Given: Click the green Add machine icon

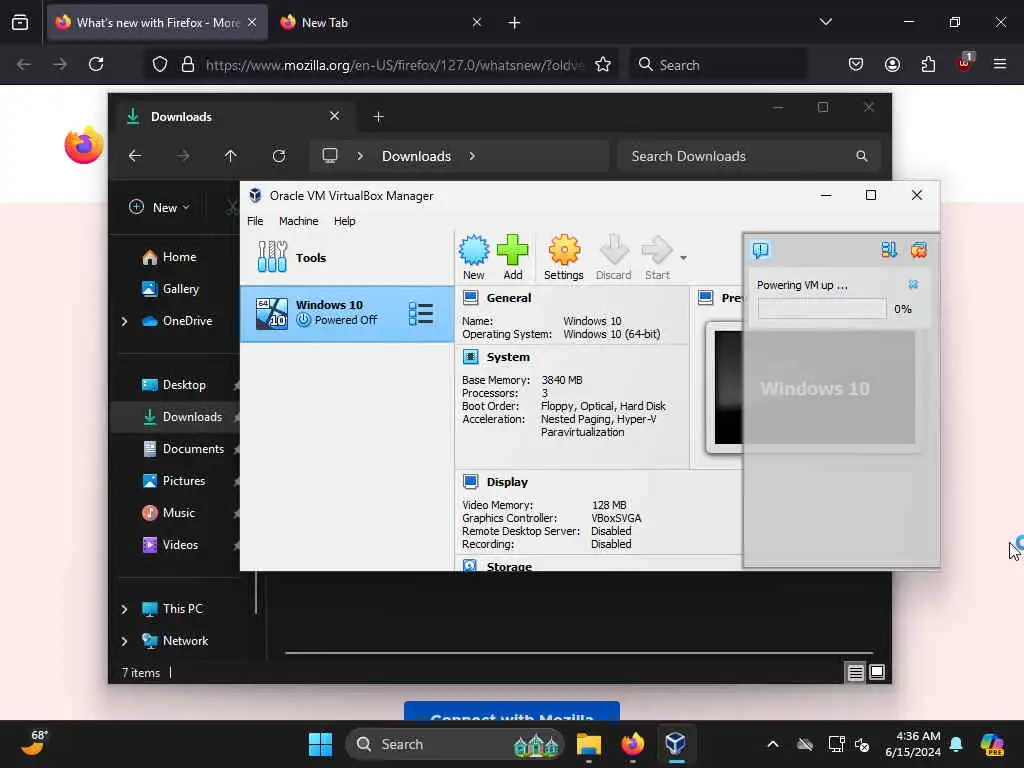Looking at the screenshot, I should tap(513, 257).
